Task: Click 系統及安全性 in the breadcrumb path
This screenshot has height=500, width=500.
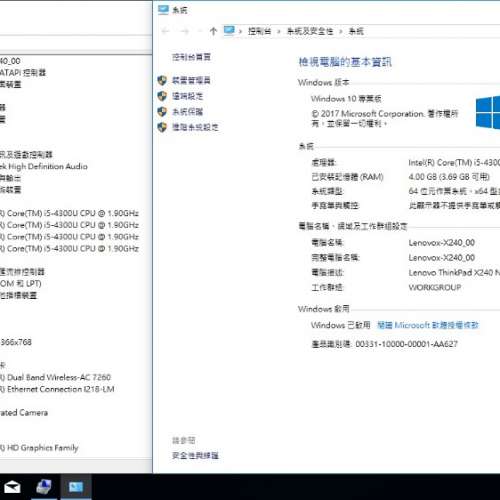Action: (310, 31)
